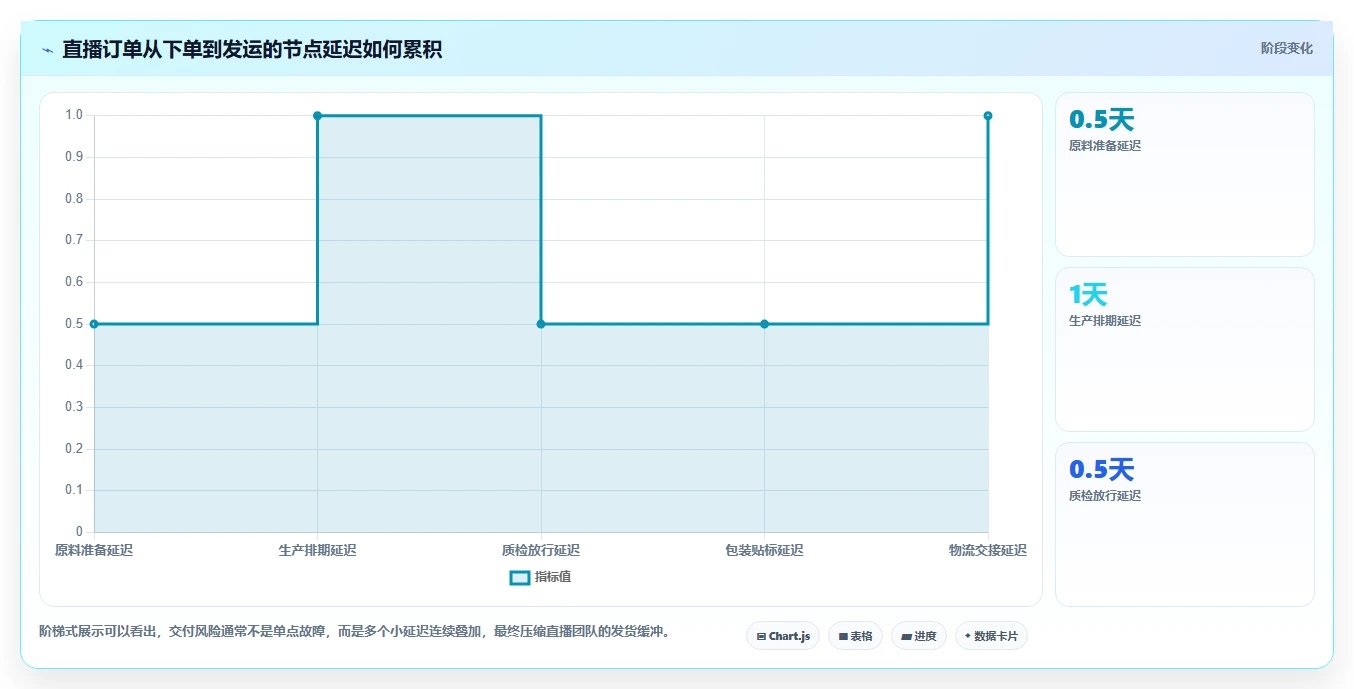
Task: Click the icon inside the 数据卡片 chip
Action: coord(968,636)
